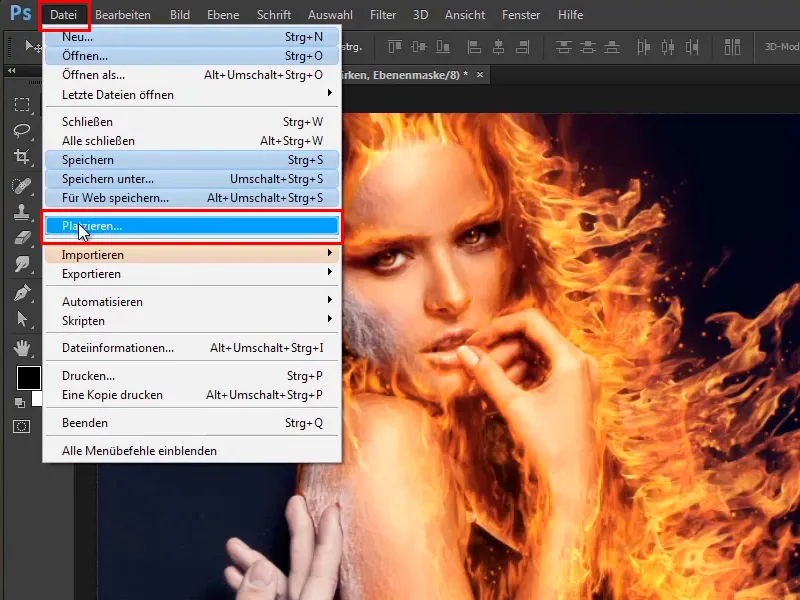Select the Rectangular Marquee tool
Viewport: 800px width, 600px height.
tap(21, 105)
